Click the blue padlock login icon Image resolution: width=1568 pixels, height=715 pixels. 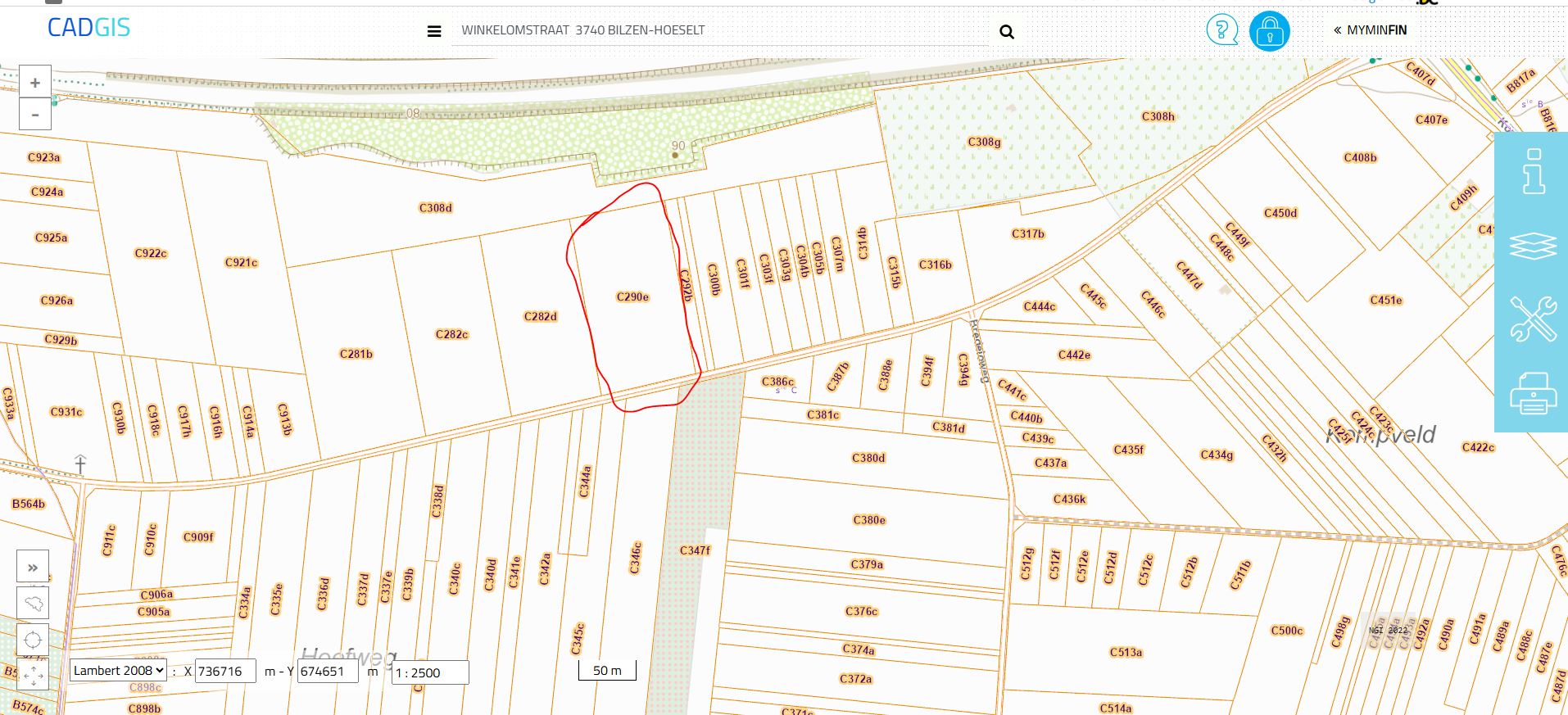click(1269, 31)
